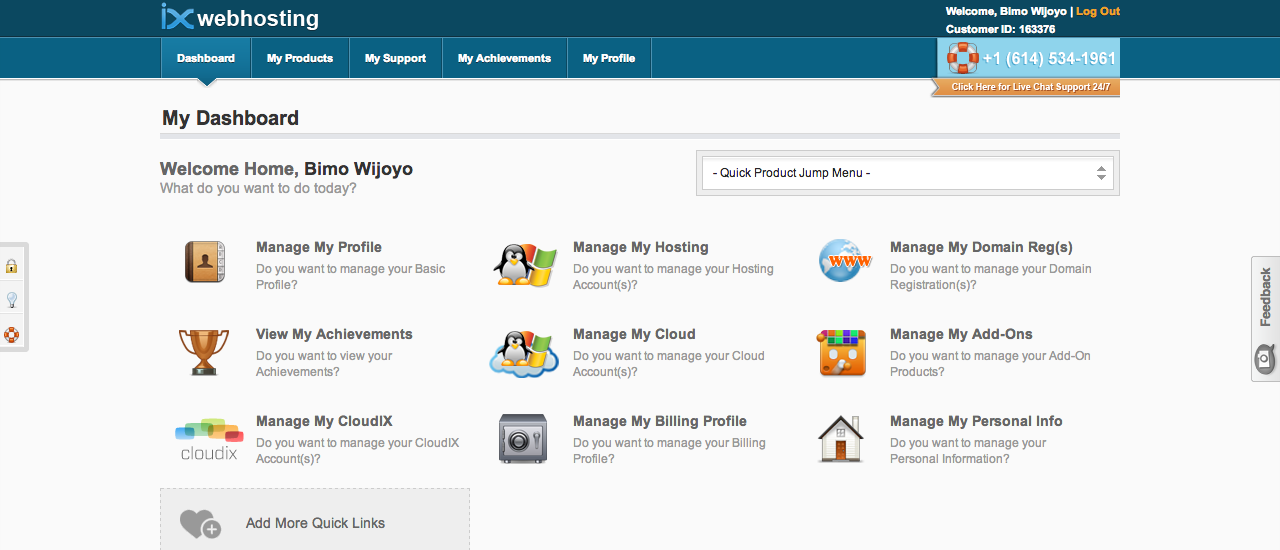Image resolution: width=1280 pixels, height=550 pixels.
Task: Click the house Personal Info icon
Action: [x=840, y=439]
